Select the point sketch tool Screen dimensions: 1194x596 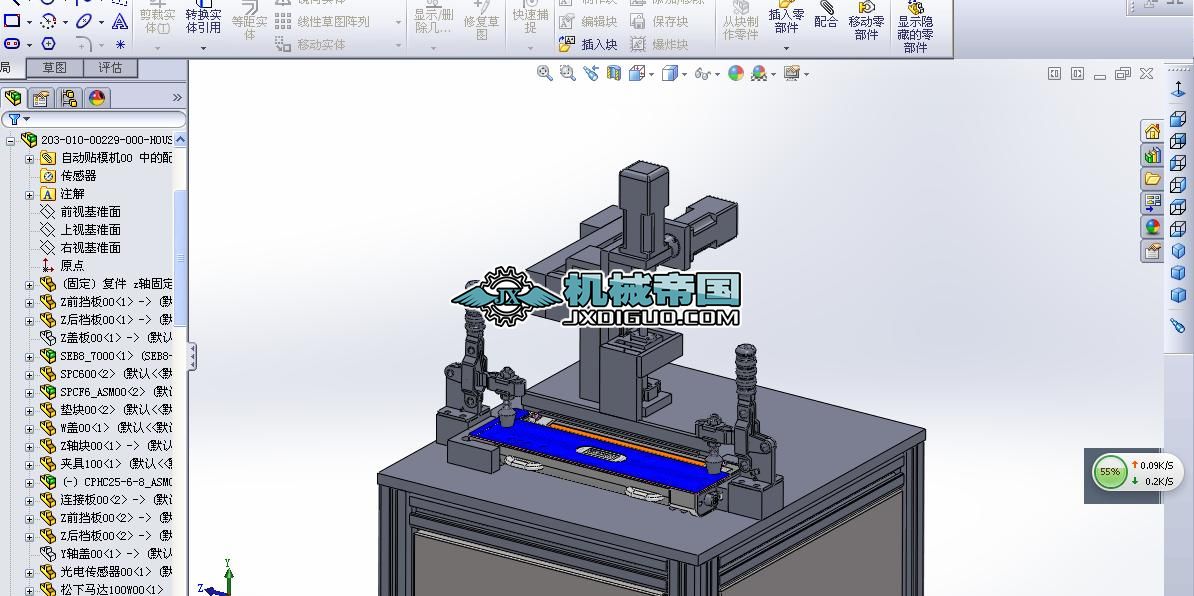[x=120, y=44]
